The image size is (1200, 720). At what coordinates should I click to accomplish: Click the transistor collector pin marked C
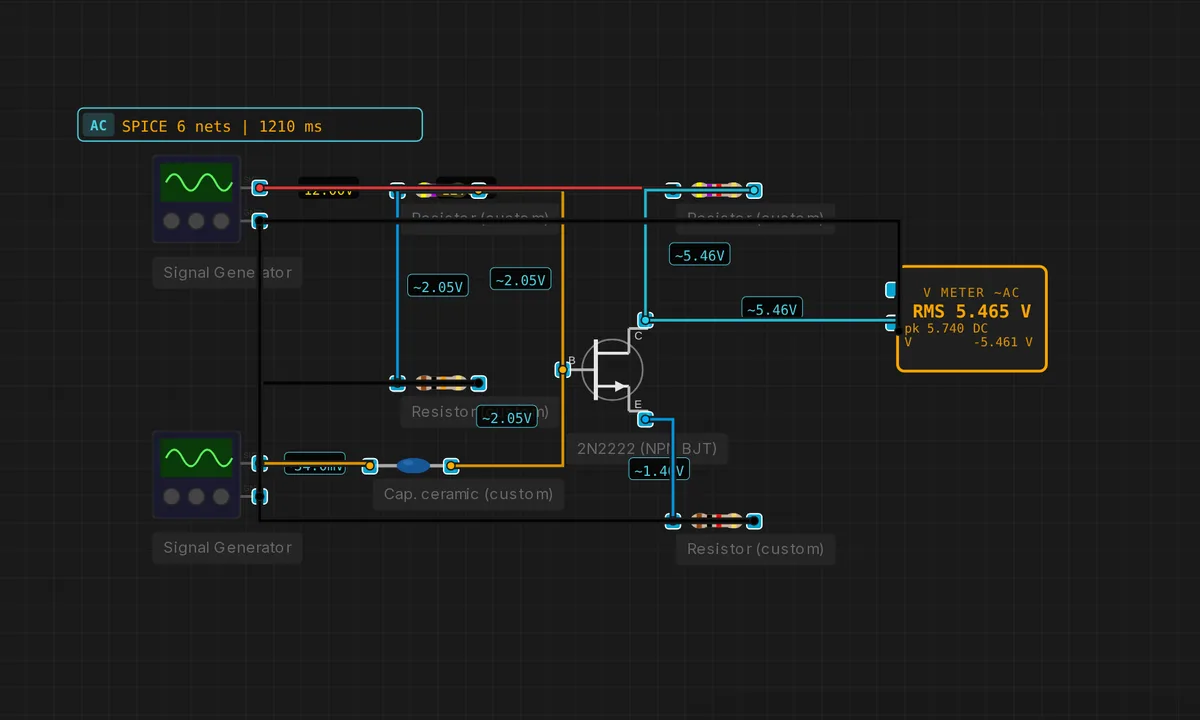pyautogui.click(x=645, y=320)
